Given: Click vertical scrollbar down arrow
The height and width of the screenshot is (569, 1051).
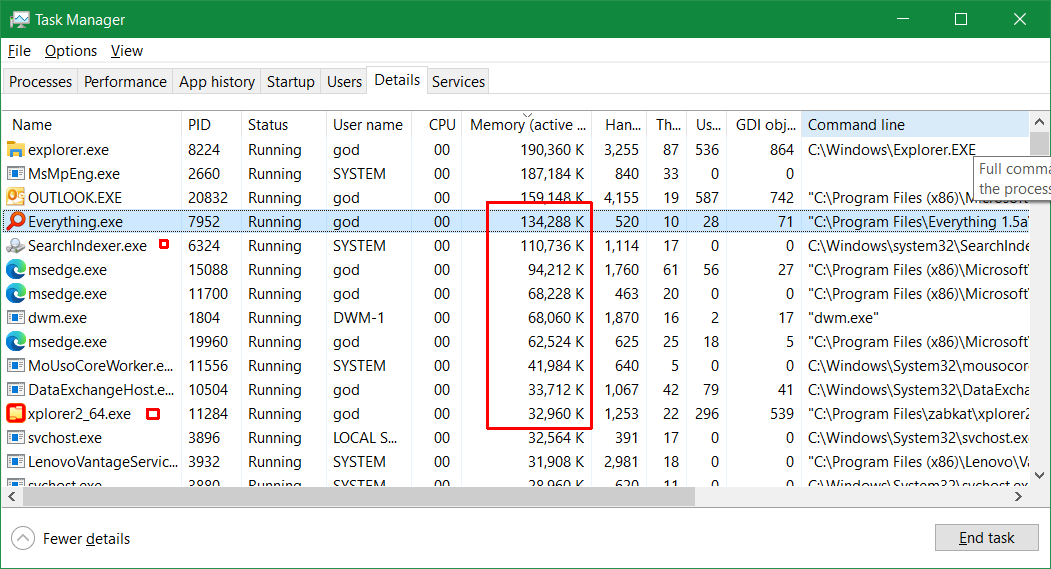Looking at the screenshot, I should 1039,475.
